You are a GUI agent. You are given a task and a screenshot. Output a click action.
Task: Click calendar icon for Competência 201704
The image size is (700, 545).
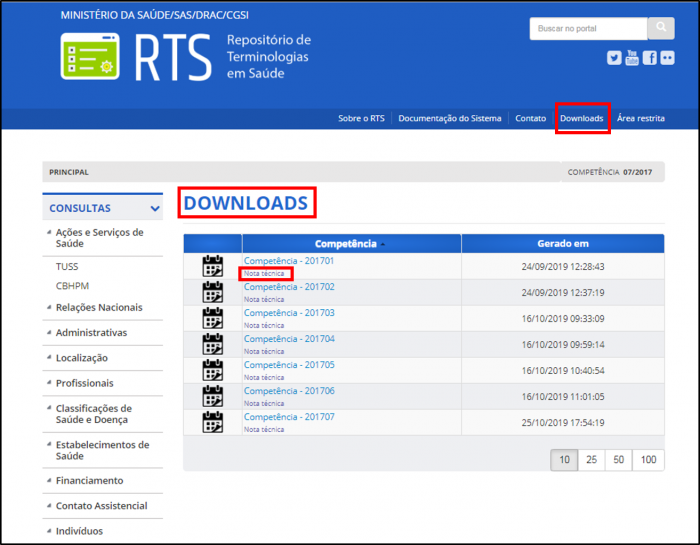pos(212,344)
